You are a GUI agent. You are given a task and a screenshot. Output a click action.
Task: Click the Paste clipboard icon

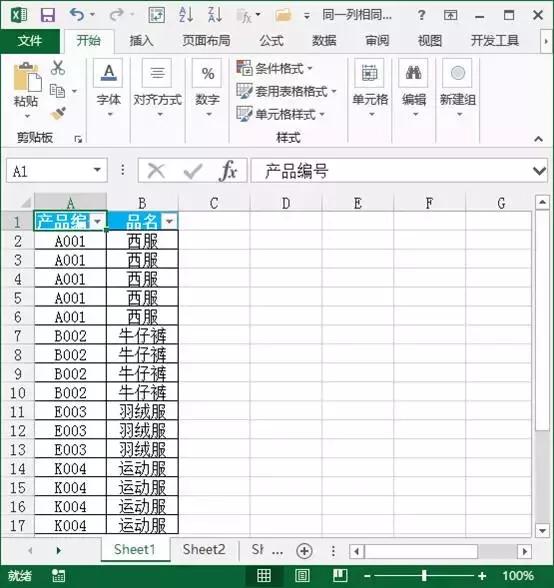(x=27, y=77)
